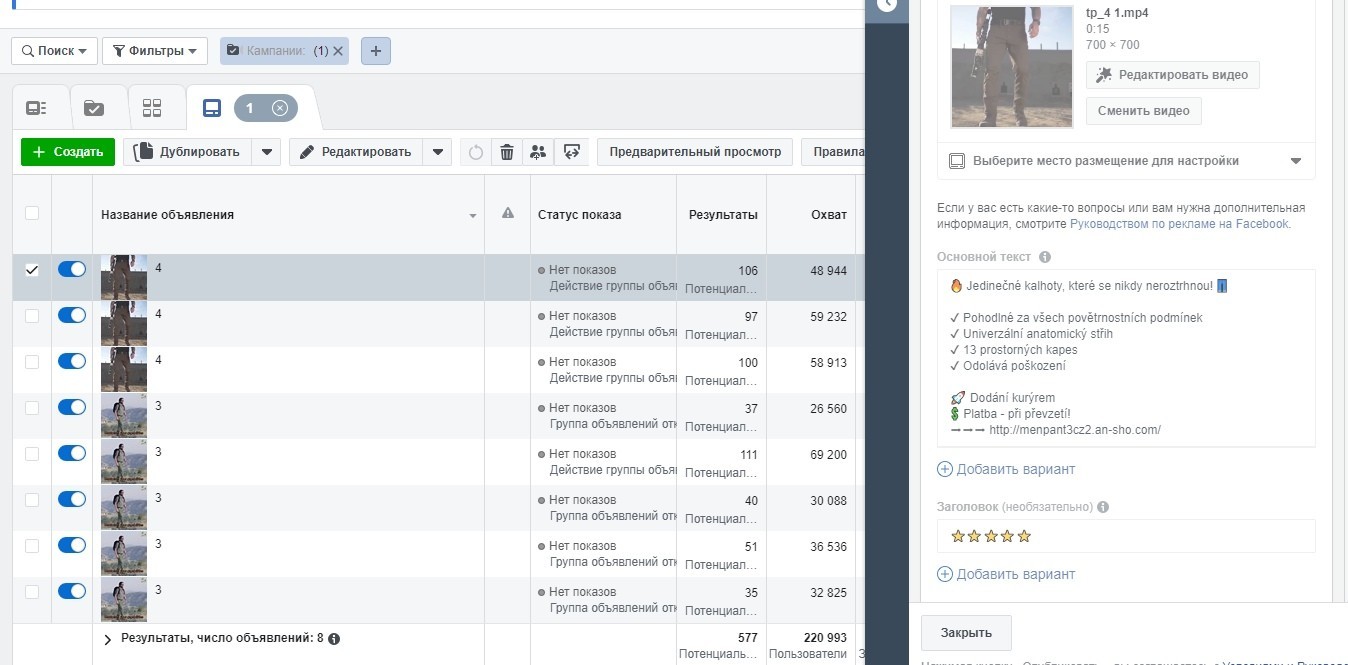
Task: Click info icon beside число объявлений: 8
Action: 334,638
